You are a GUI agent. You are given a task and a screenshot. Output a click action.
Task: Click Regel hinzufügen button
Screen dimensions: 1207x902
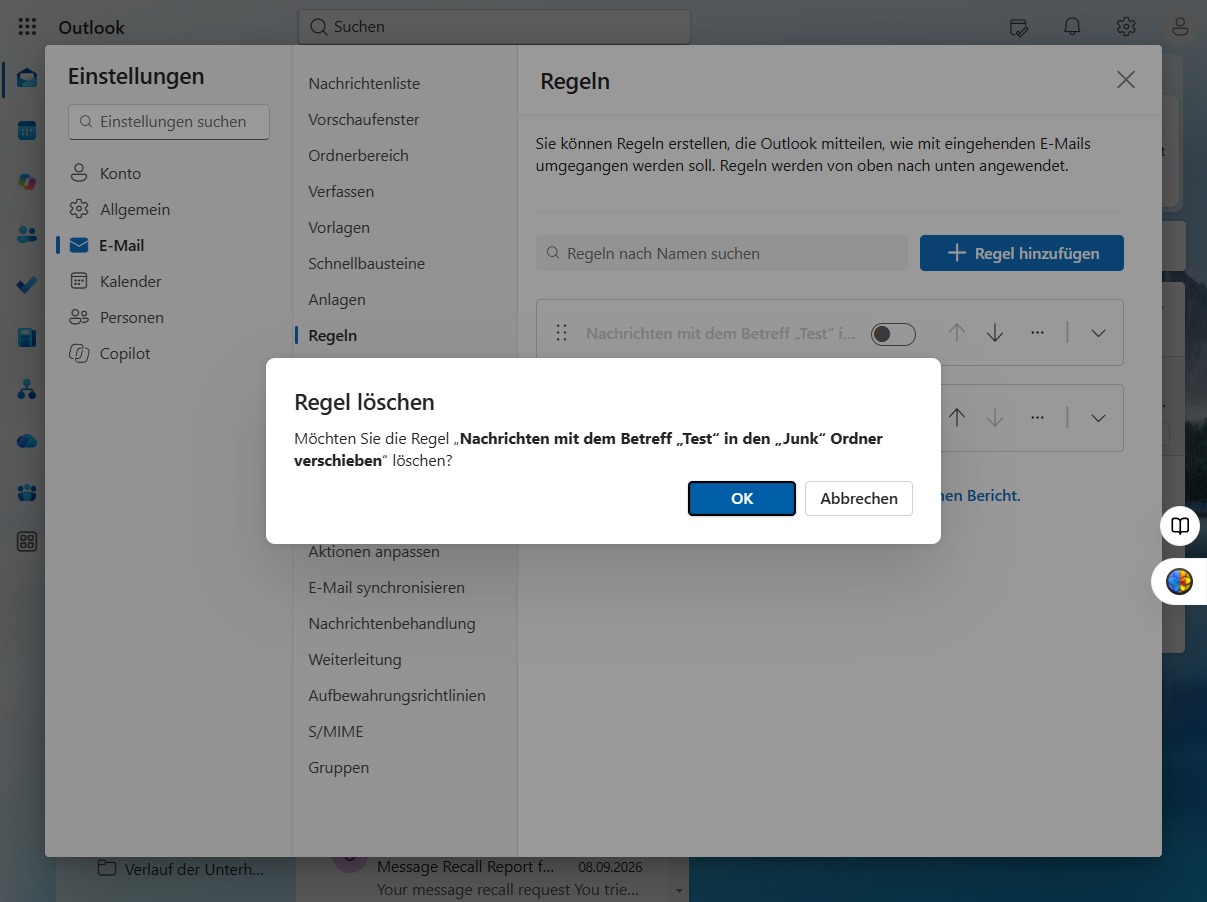point(1022,253)
